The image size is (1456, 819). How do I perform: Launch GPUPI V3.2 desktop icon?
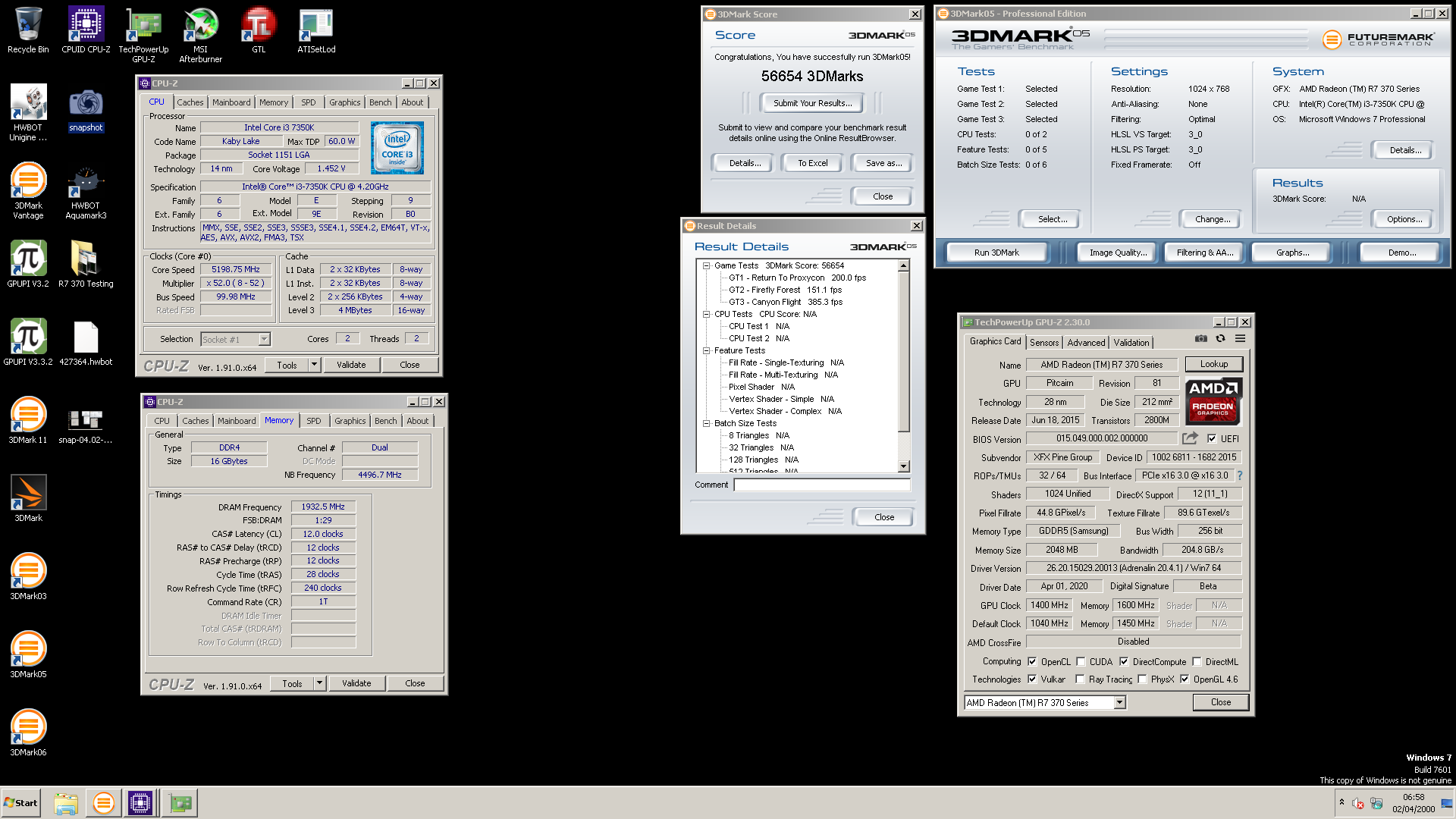point(28,264)
